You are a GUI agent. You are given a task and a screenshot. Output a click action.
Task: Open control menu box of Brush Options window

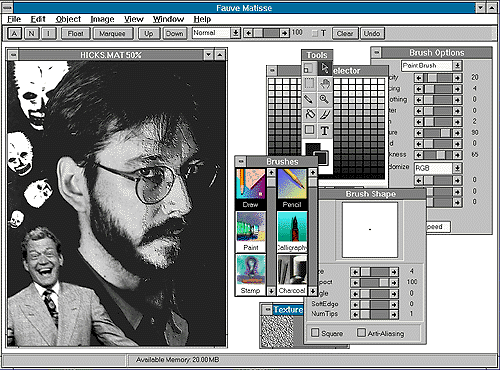coord(376,52)
